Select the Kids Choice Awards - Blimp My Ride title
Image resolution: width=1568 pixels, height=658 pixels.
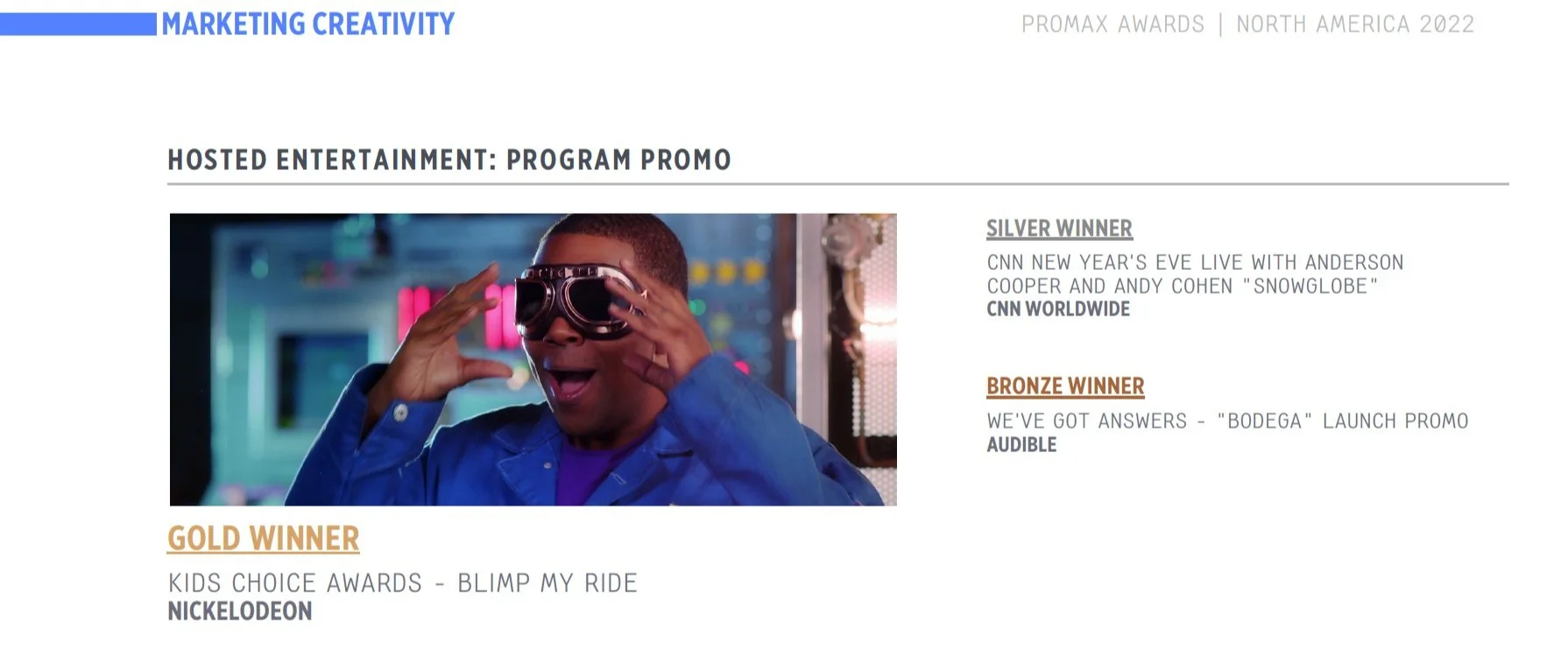point(403,583)
